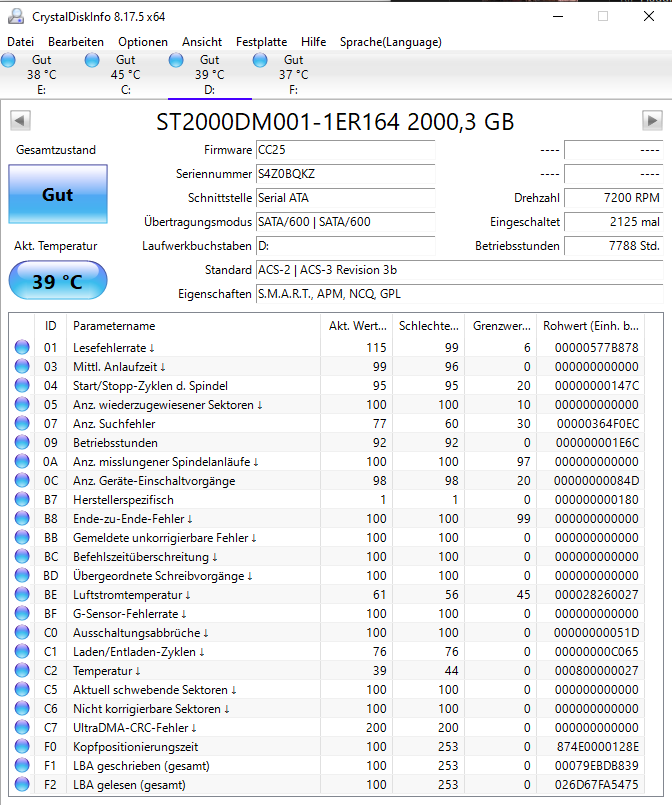
Task: Select the Aktuell schwebende Sektoren row
Action: tap(327, 689)
